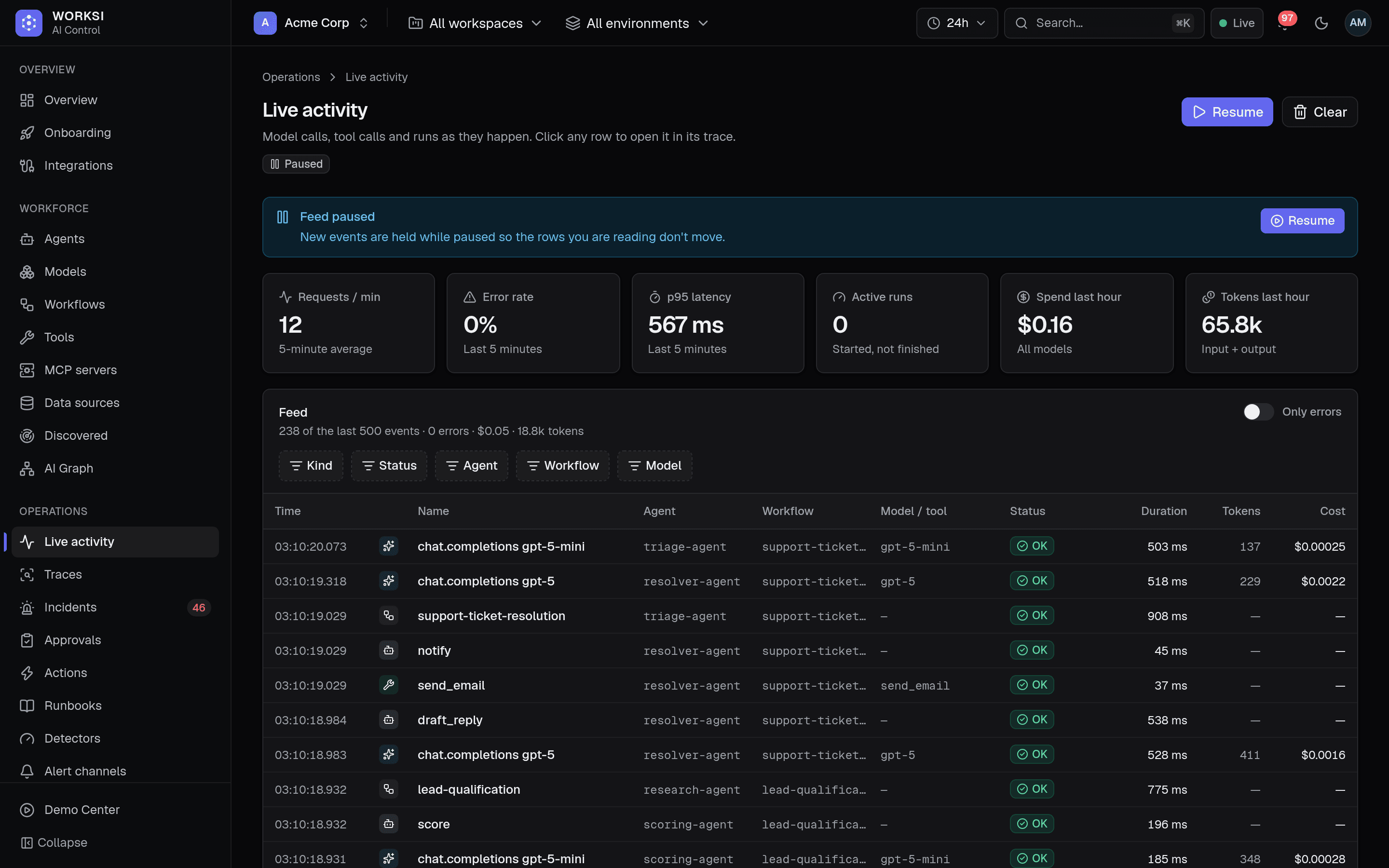Open Demo Center in the sidebar
1389x868 pixels.
coord(115,810)
